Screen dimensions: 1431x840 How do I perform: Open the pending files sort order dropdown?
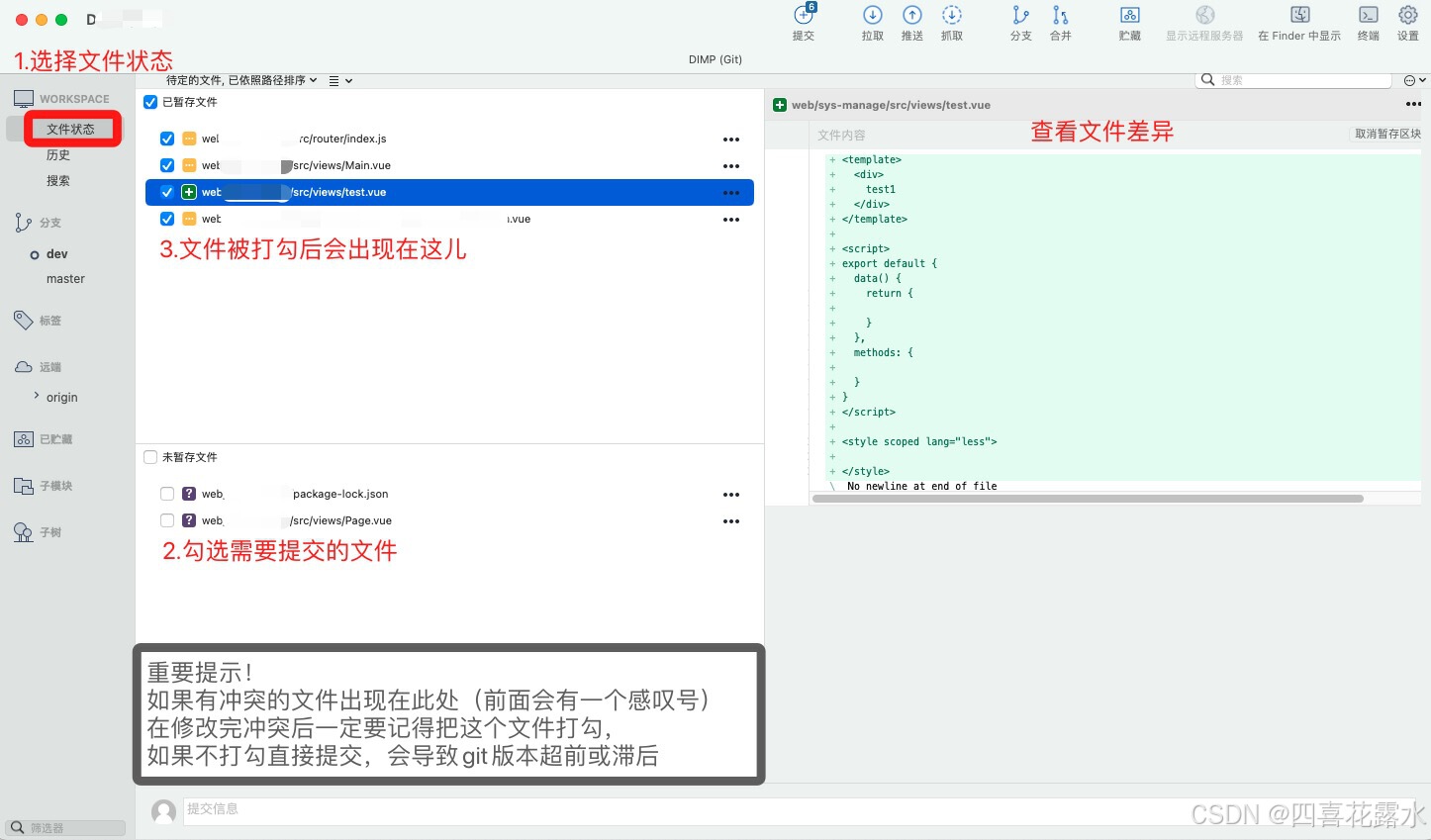tap(241, 80)
